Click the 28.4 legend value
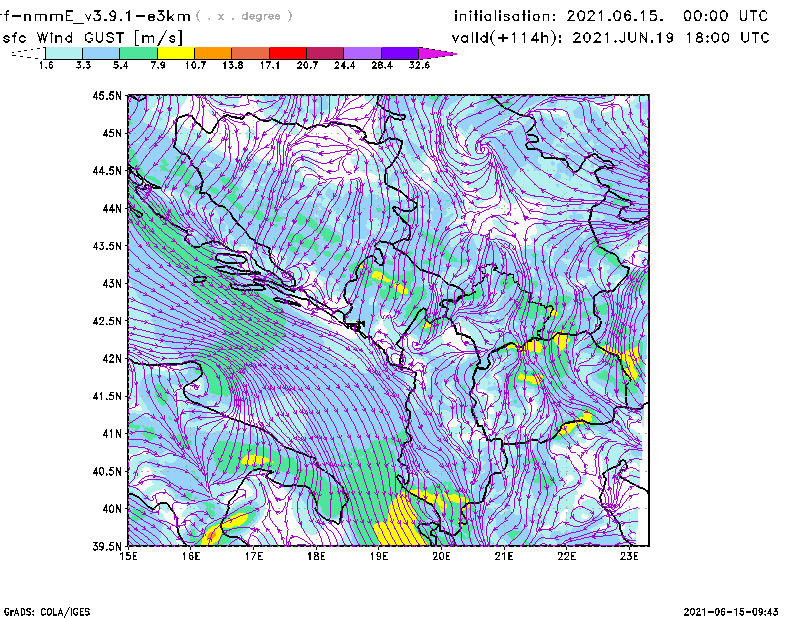Viewport: 800px width, 618px height. tap(382, 65)
